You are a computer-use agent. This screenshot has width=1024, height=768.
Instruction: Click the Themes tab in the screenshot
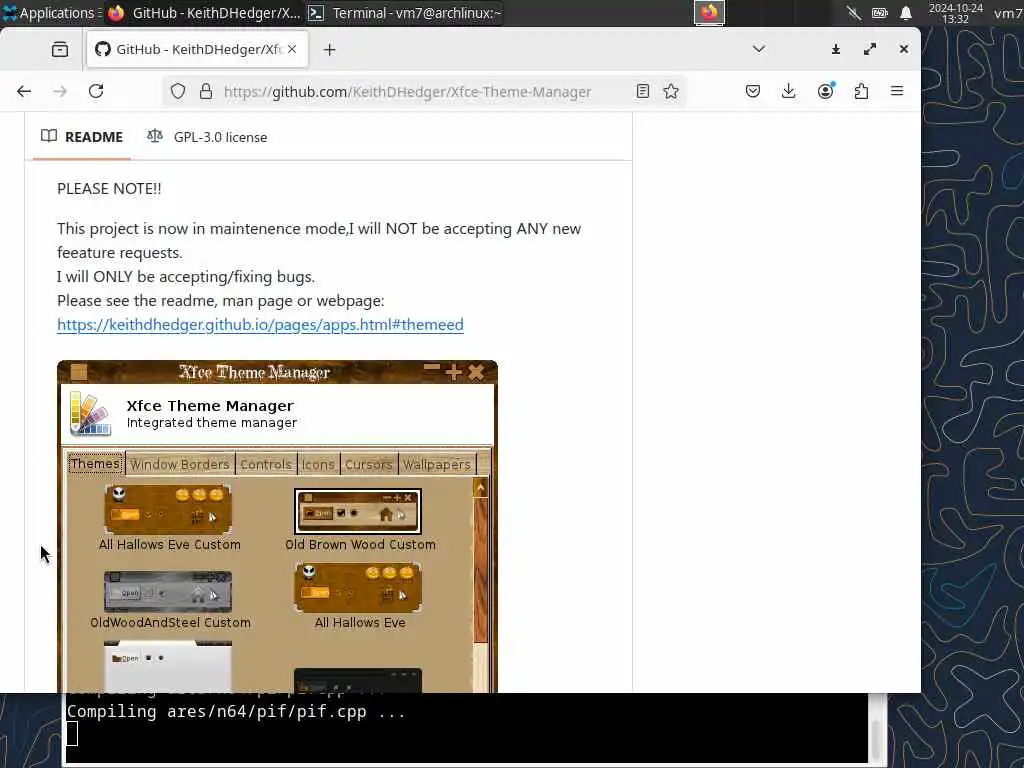click(x=95, y=464)
